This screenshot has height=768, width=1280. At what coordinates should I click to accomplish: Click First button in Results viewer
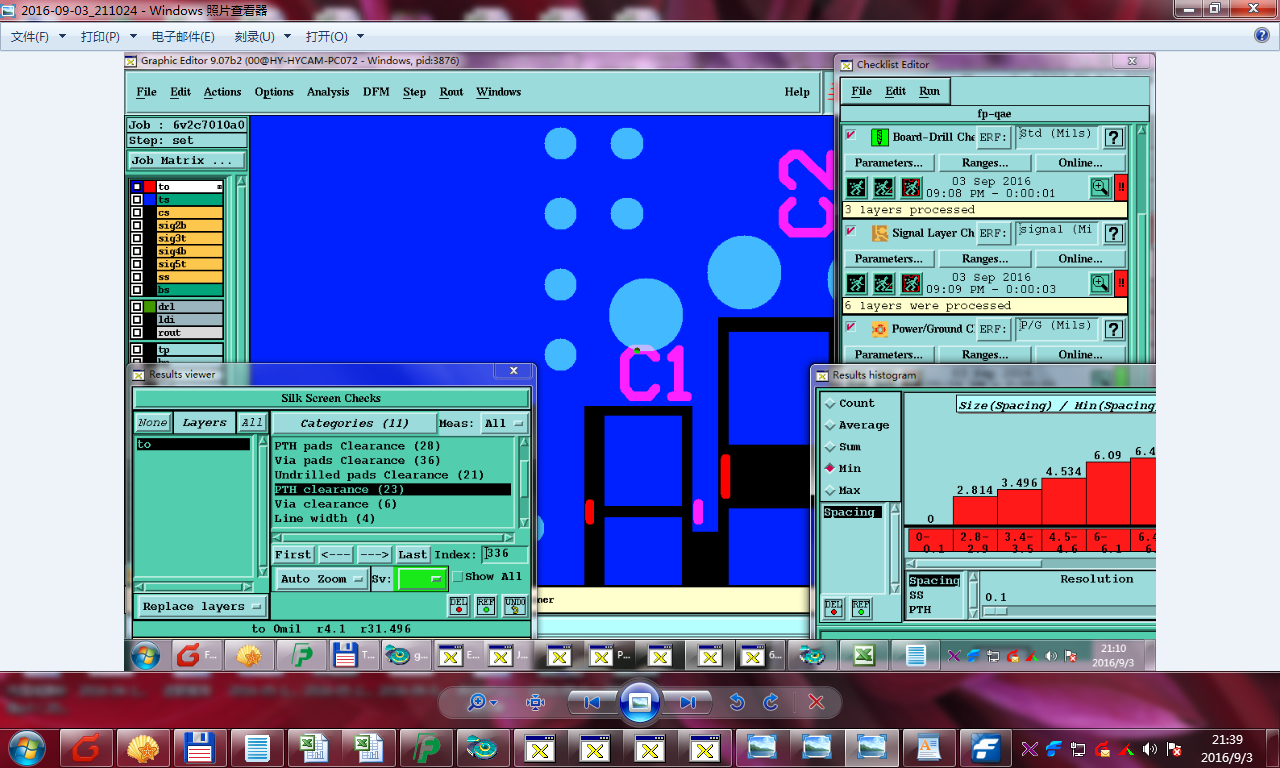(293, 554)
